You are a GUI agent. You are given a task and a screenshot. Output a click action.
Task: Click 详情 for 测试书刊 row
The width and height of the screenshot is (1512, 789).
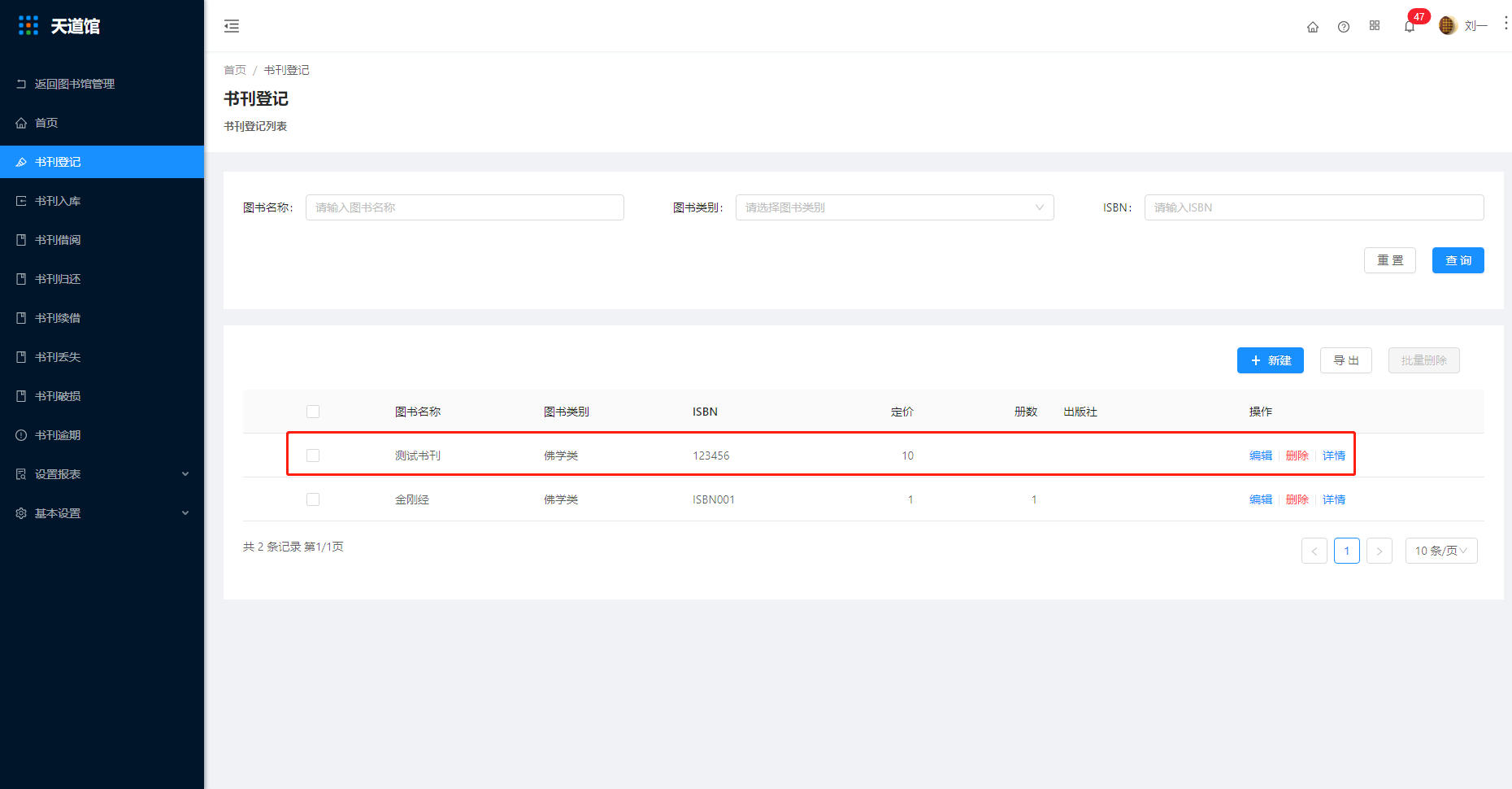click(1334, 456)
